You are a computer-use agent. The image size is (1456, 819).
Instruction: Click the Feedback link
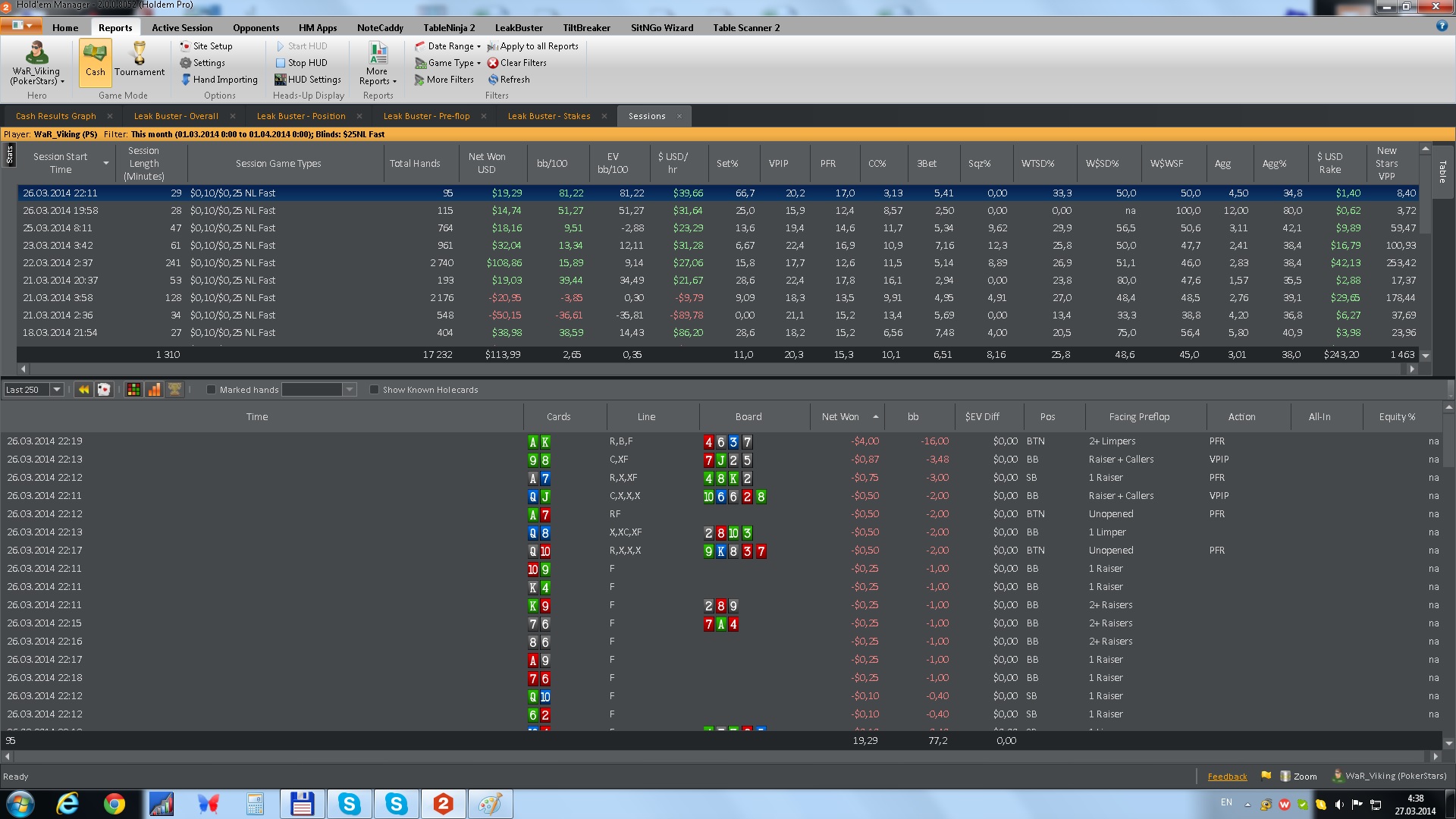point(1227,777)
